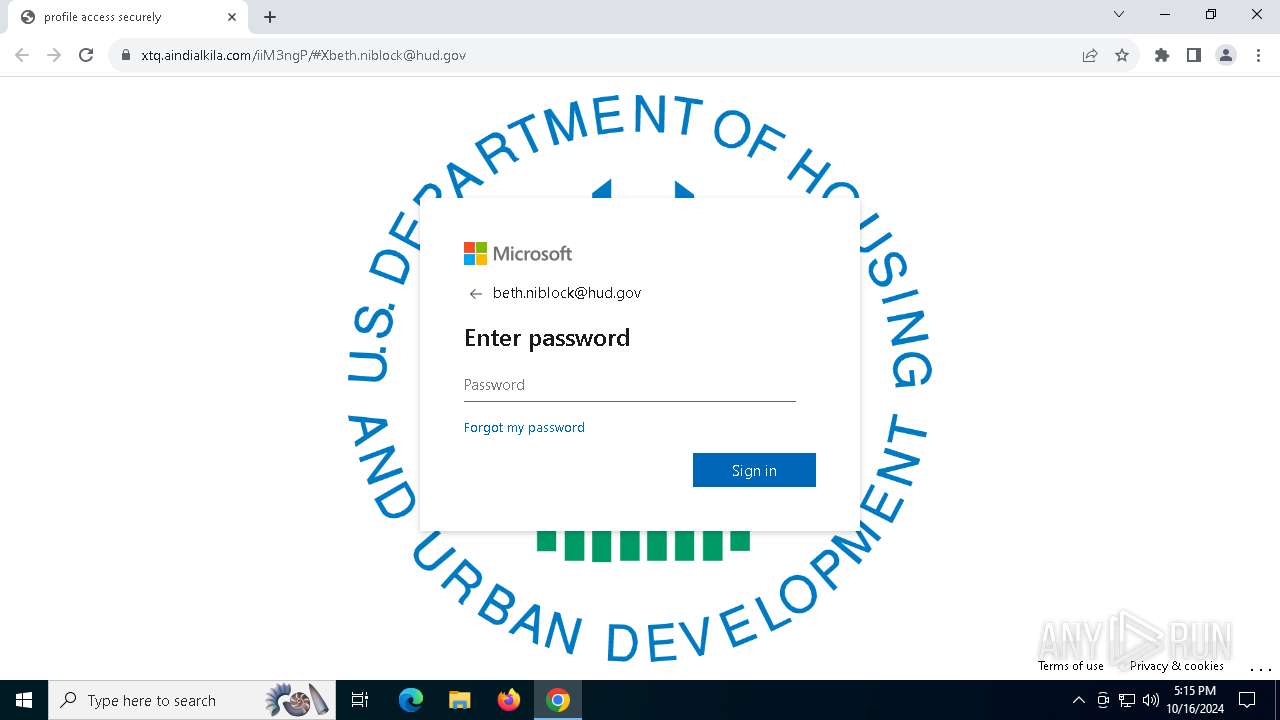Click the Sign in button
The width and height of the screenshot is (1280, 720).
tap(754, 470)
